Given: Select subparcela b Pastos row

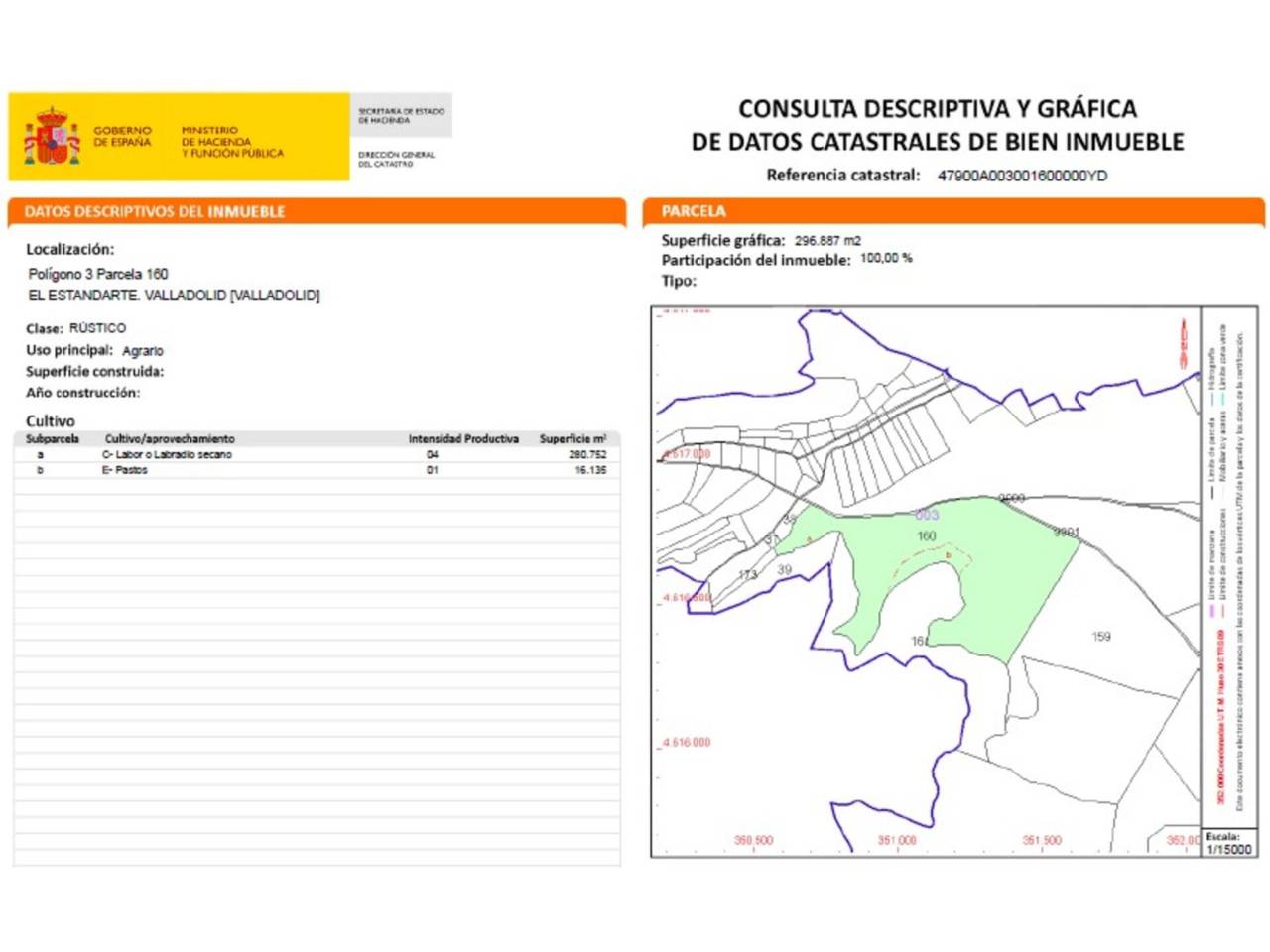Looking at the screenshot, I should coord(317,470).
